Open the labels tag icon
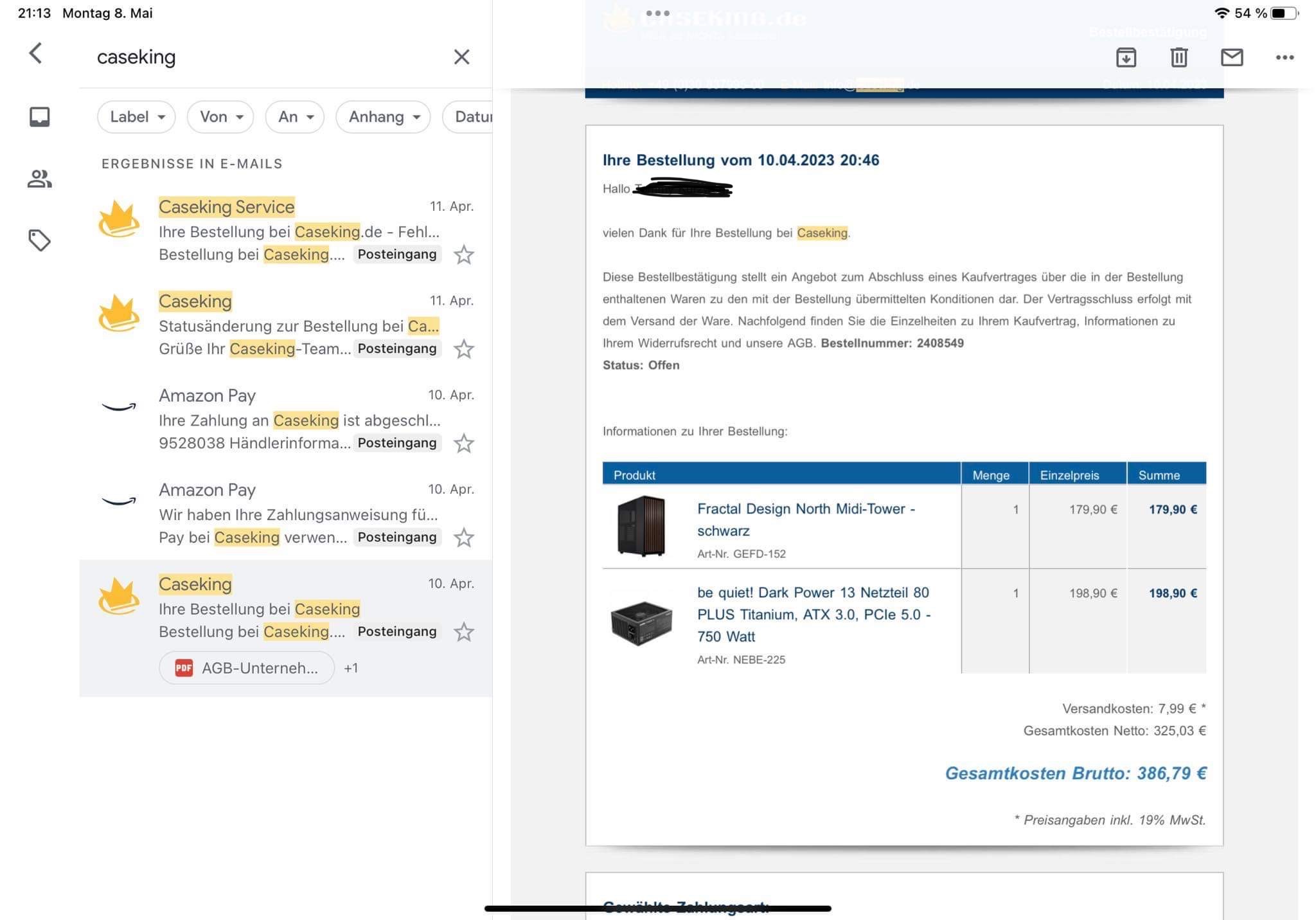 pos(40,240)
